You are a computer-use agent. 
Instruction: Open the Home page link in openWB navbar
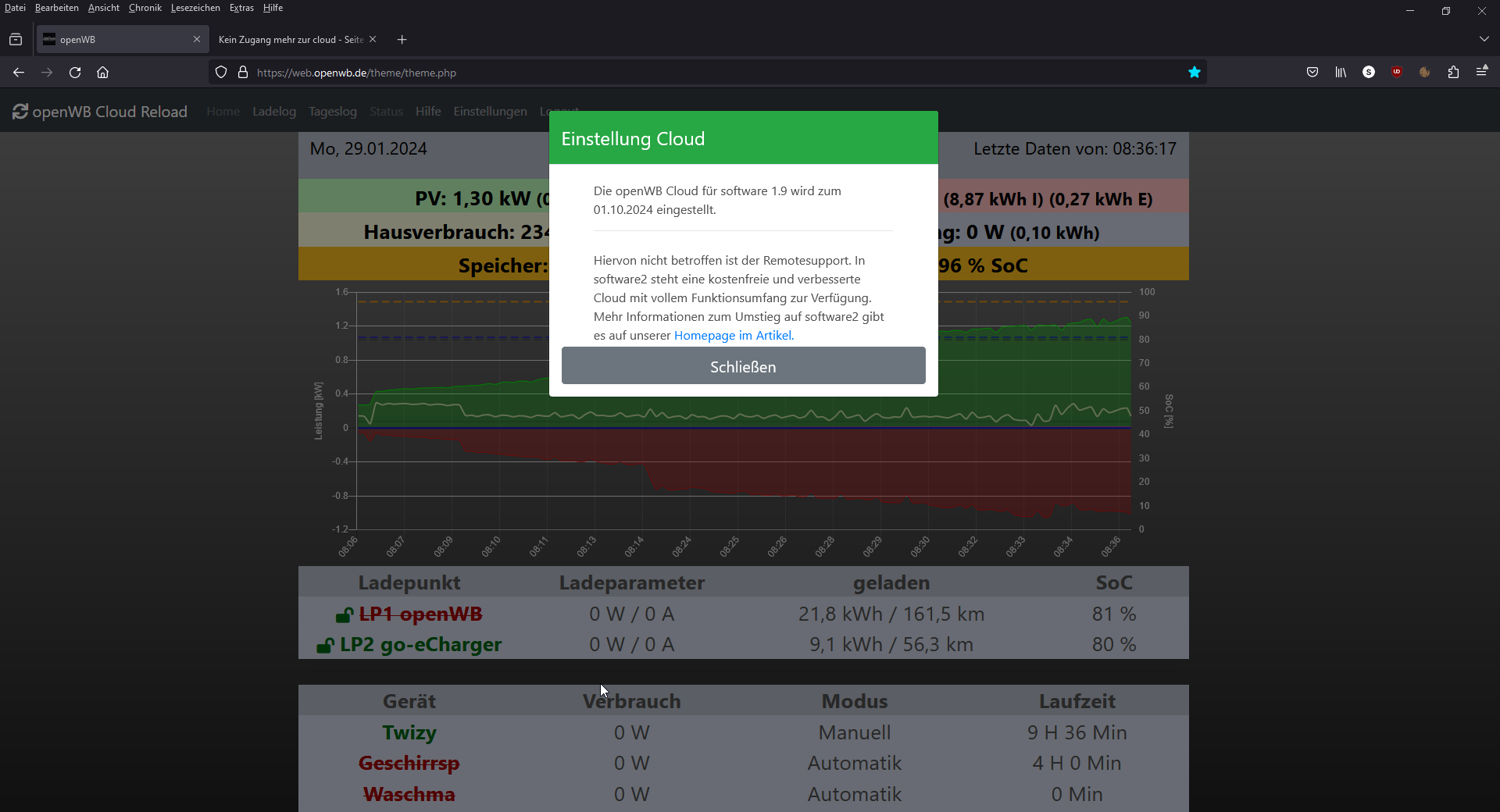pyautogui.click(x=223, y=112)
